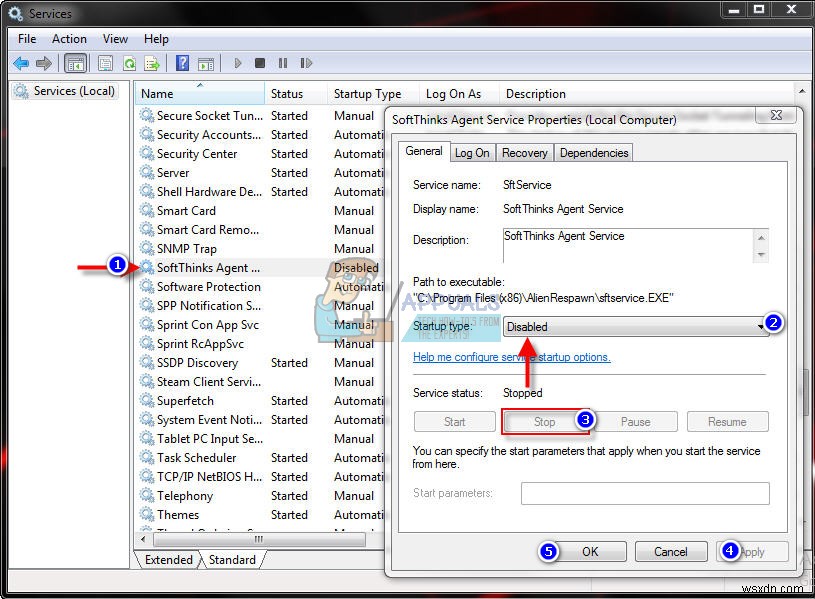Click the Export List toolbar icon

point(152,63)
